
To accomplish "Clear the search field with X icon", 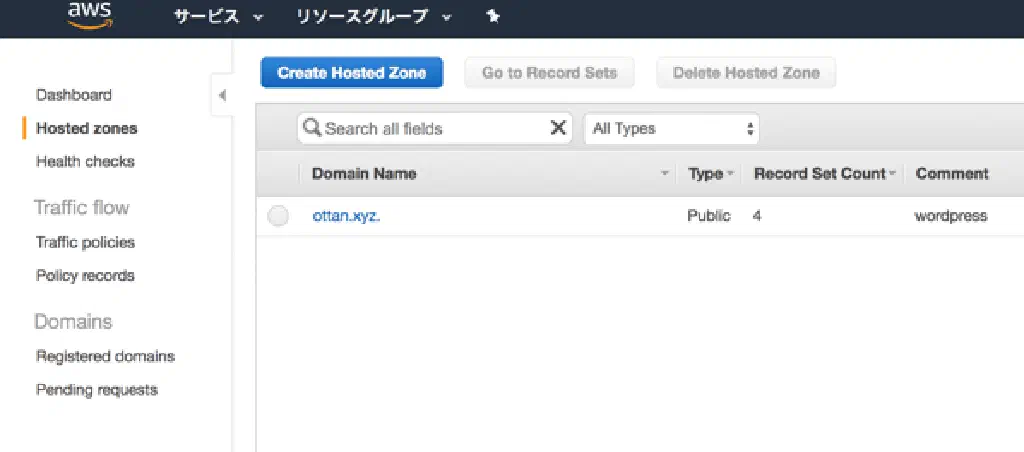I will 558,128.
